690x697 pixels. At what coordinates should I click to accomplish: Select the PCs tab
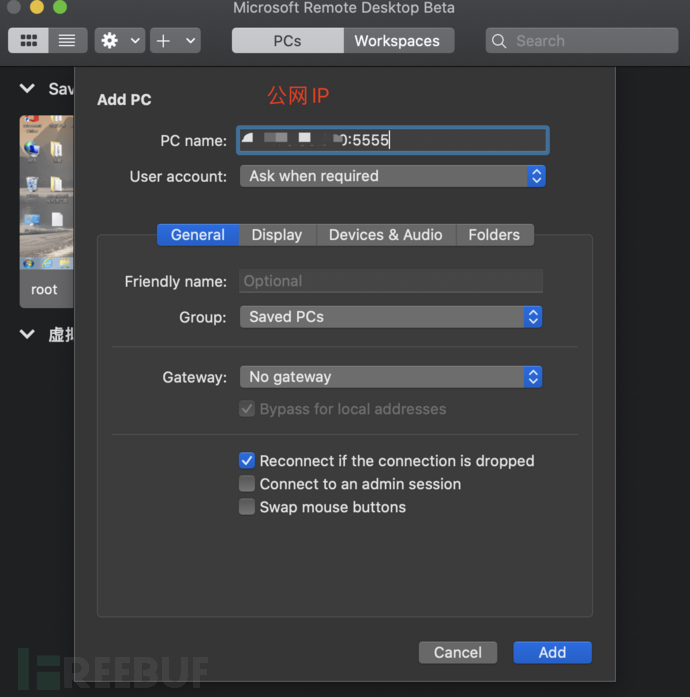(287, 41)
